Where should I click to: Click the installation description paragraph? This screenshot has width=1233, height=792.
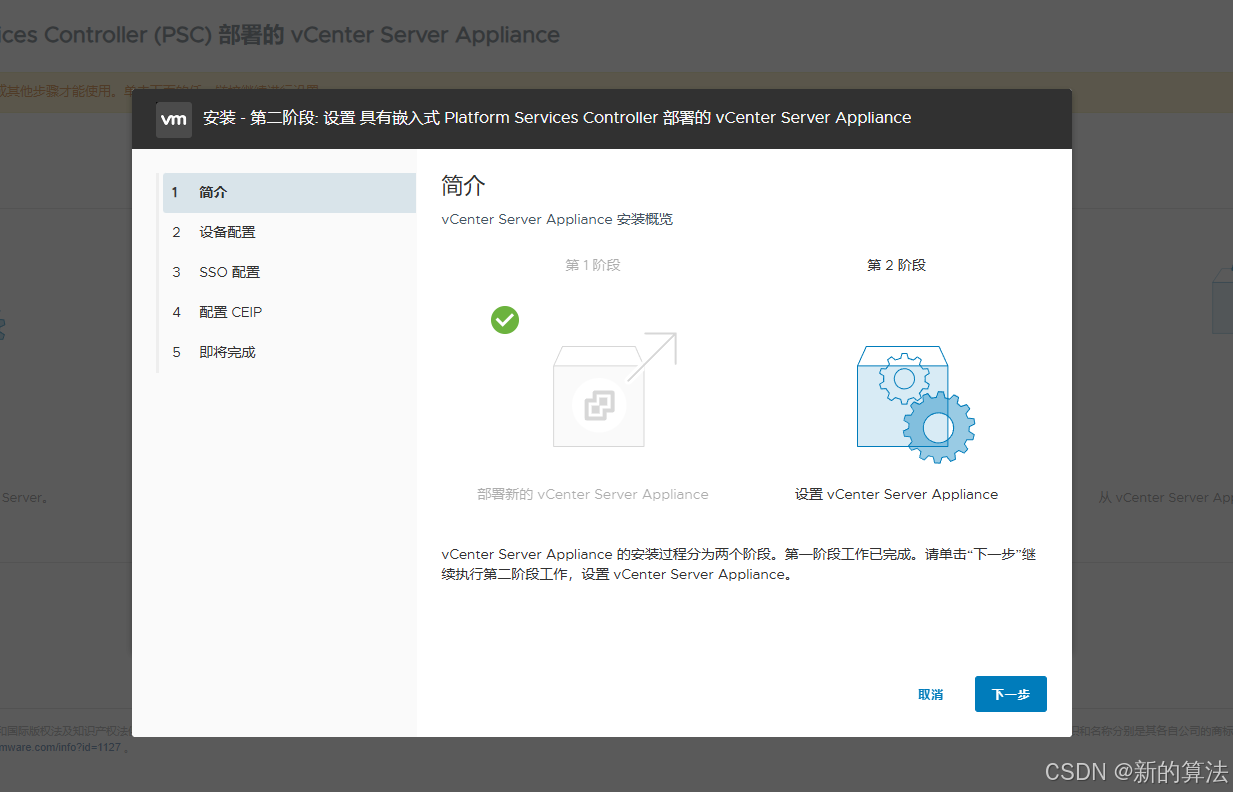[738, 564]
